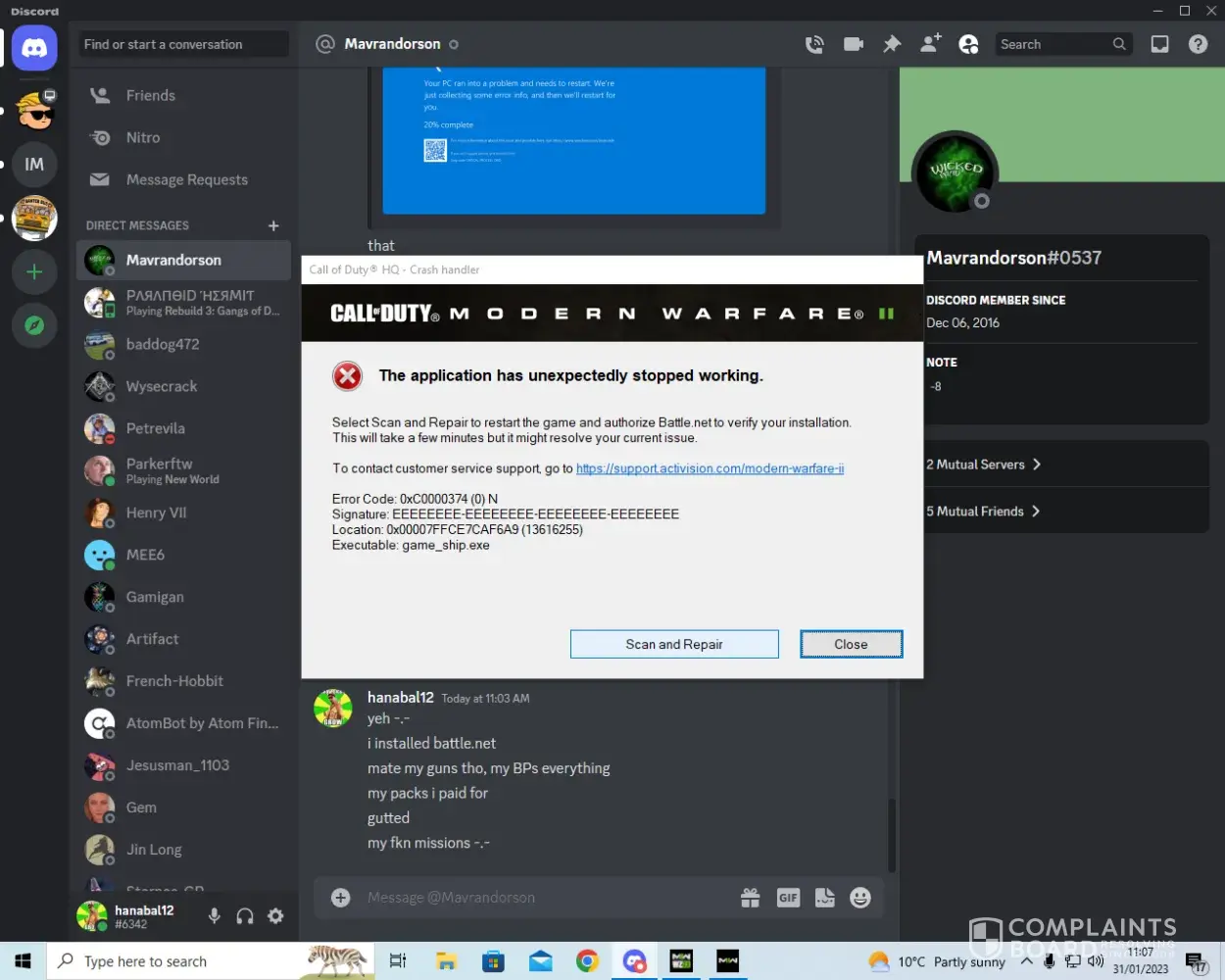
Task: Click the Scan and Repair button
Action: click(674, 644)
